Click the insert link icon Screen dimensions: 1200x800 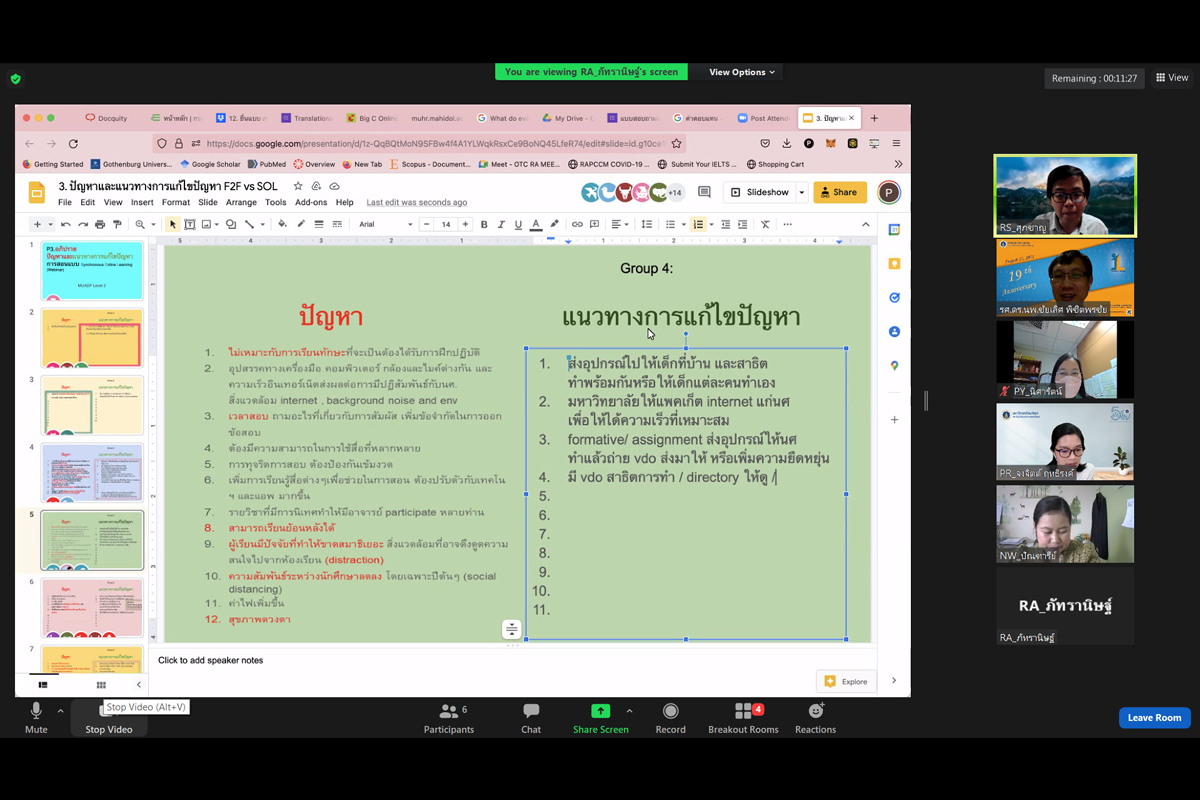pyautogui.click(x=577, y=225)
